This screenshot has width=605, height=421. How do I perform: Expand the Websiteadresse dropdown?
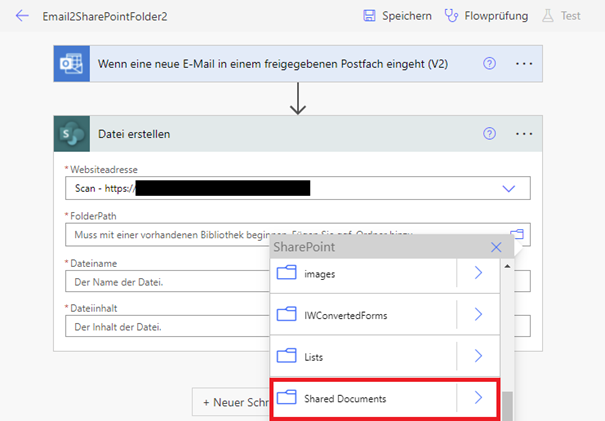[508, 188]
